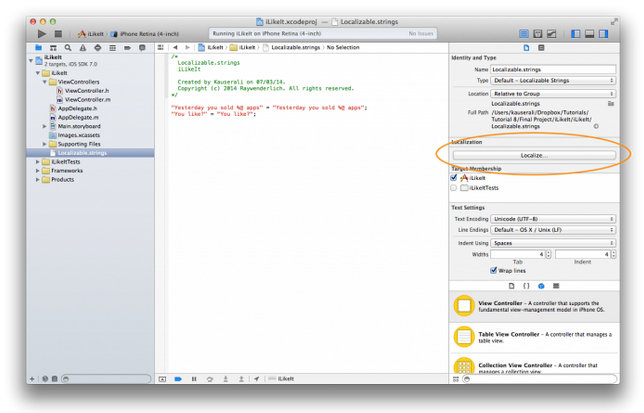Click the Name field Localizable.strings
The image size is (644, 413).
pos(553,69)
